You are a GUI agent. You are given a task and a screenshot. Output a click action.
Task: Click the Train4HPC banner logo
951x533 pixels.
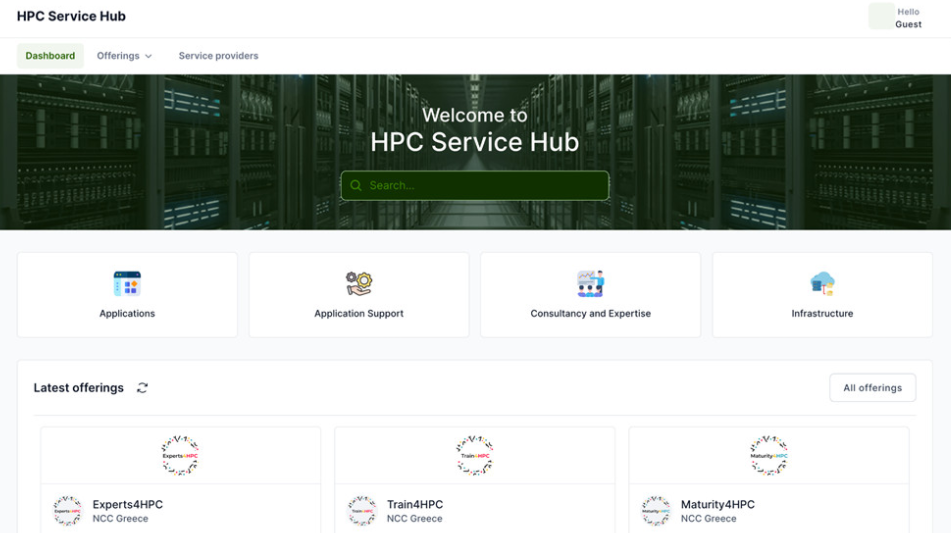(474, 455)
